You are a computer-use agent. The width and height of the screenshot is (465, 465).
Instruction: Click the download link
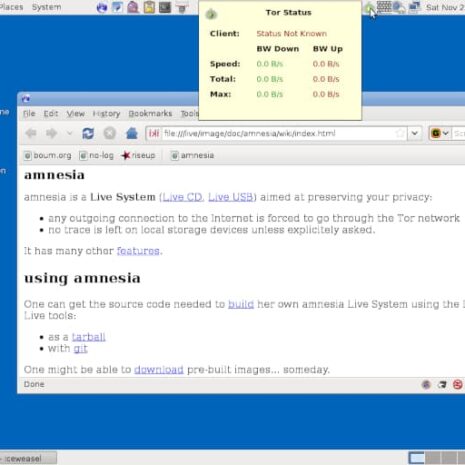159,370
